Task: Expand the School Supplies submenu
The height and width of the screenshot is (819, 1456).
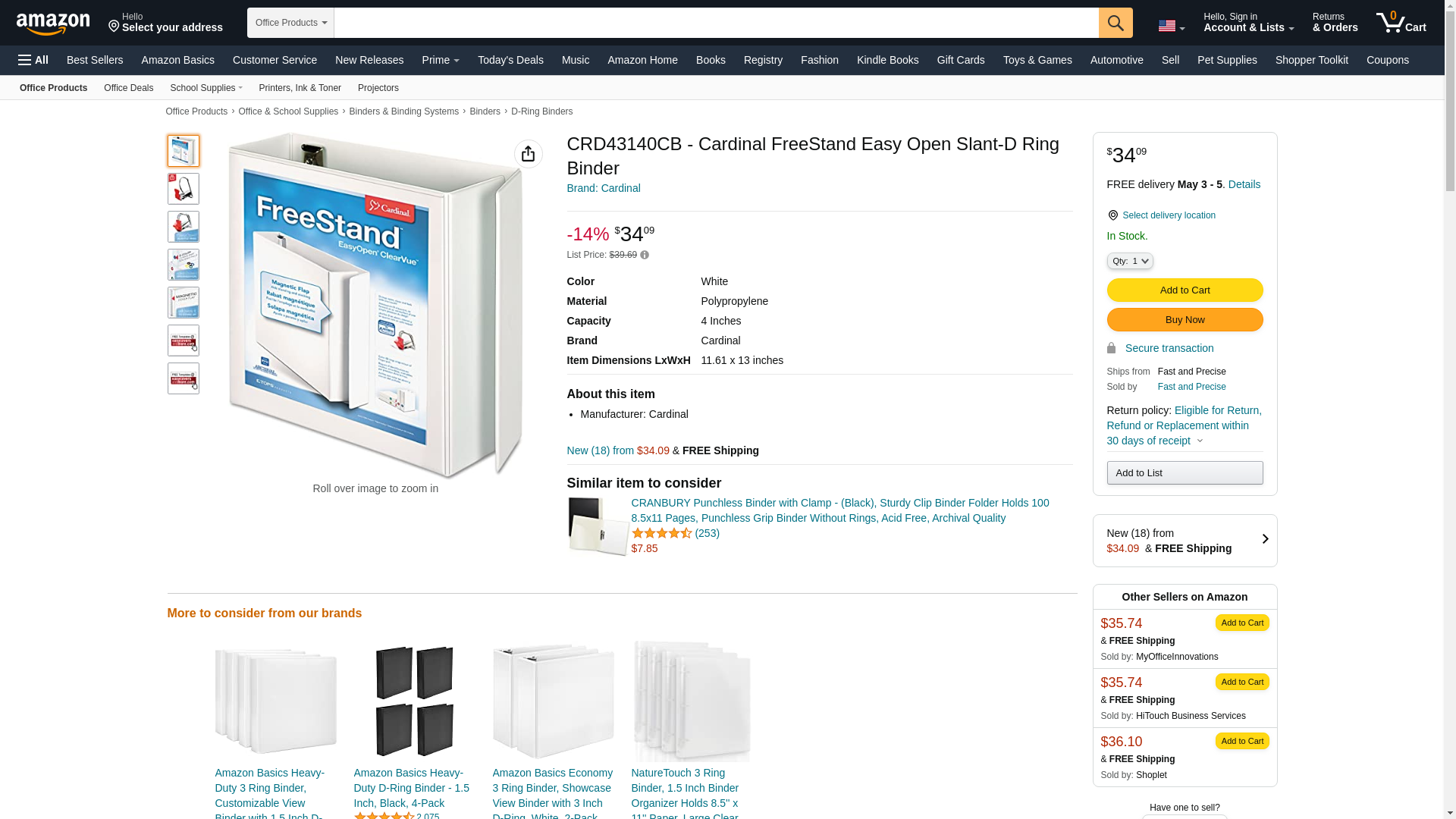Action: [x=206, y=88]
